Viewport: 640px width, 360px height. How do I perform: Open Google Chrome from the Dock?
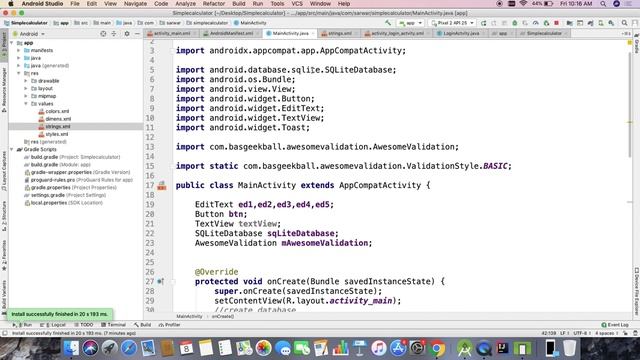(x=437, y=348)
